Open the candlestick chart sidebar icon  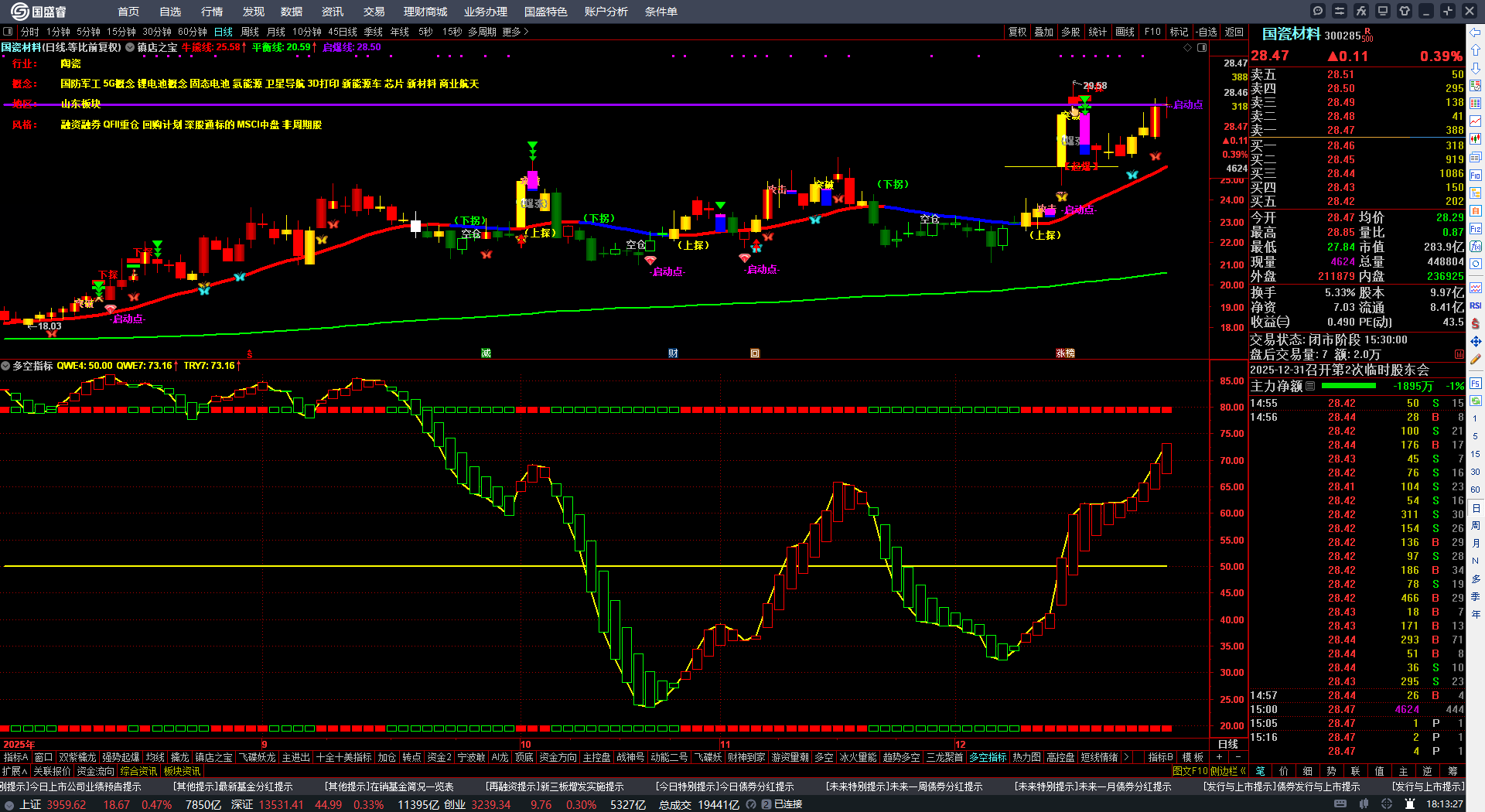click(x=1476, y=139)
